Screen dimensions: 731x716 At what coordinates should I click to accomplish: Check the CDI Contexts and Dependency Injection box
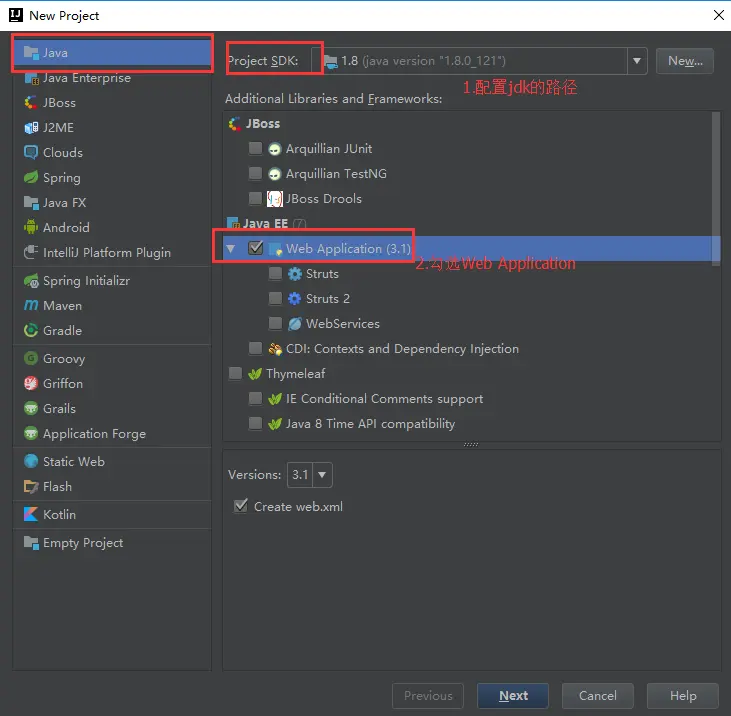[x=255, y=348]
